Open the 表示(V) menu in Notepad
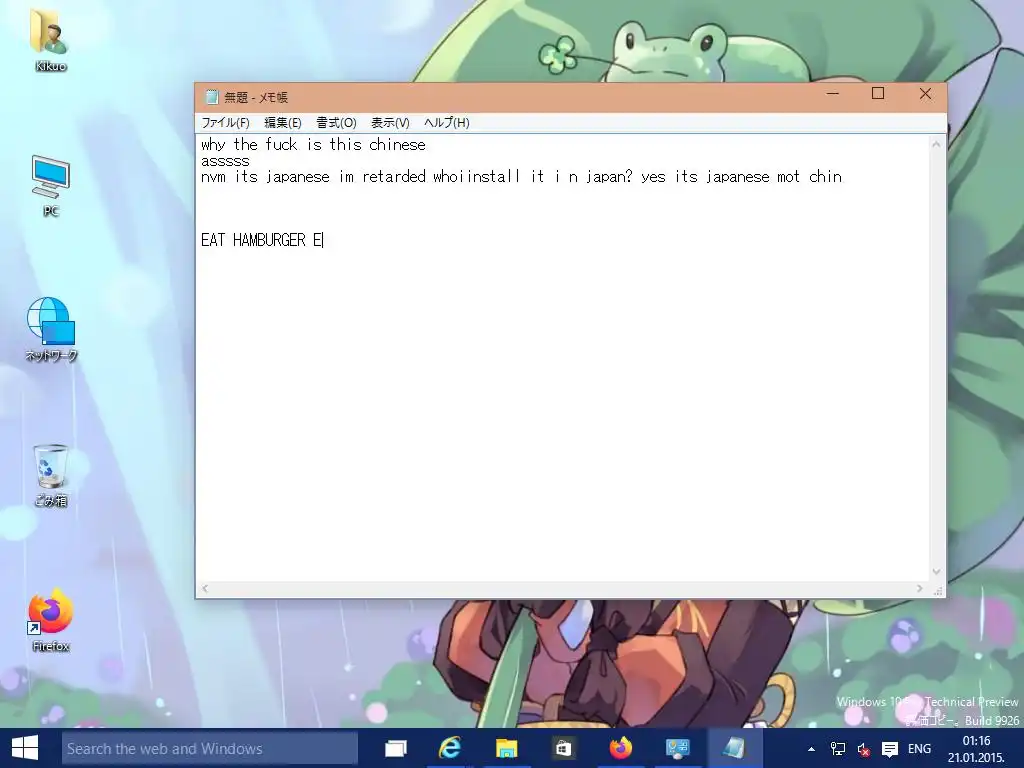The height and width of the screenshot is (768, 1024). point(390,123)
